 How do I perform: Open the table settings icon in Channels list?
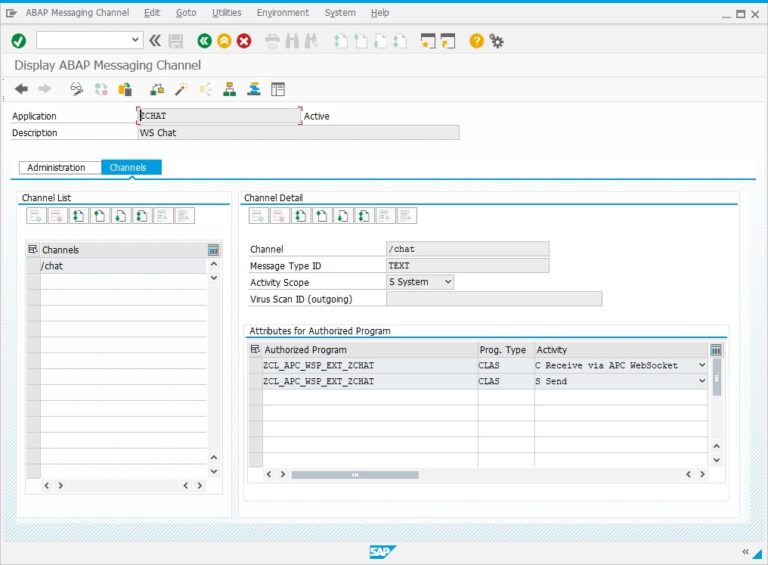pyautogui.click(x=213, y=249)
